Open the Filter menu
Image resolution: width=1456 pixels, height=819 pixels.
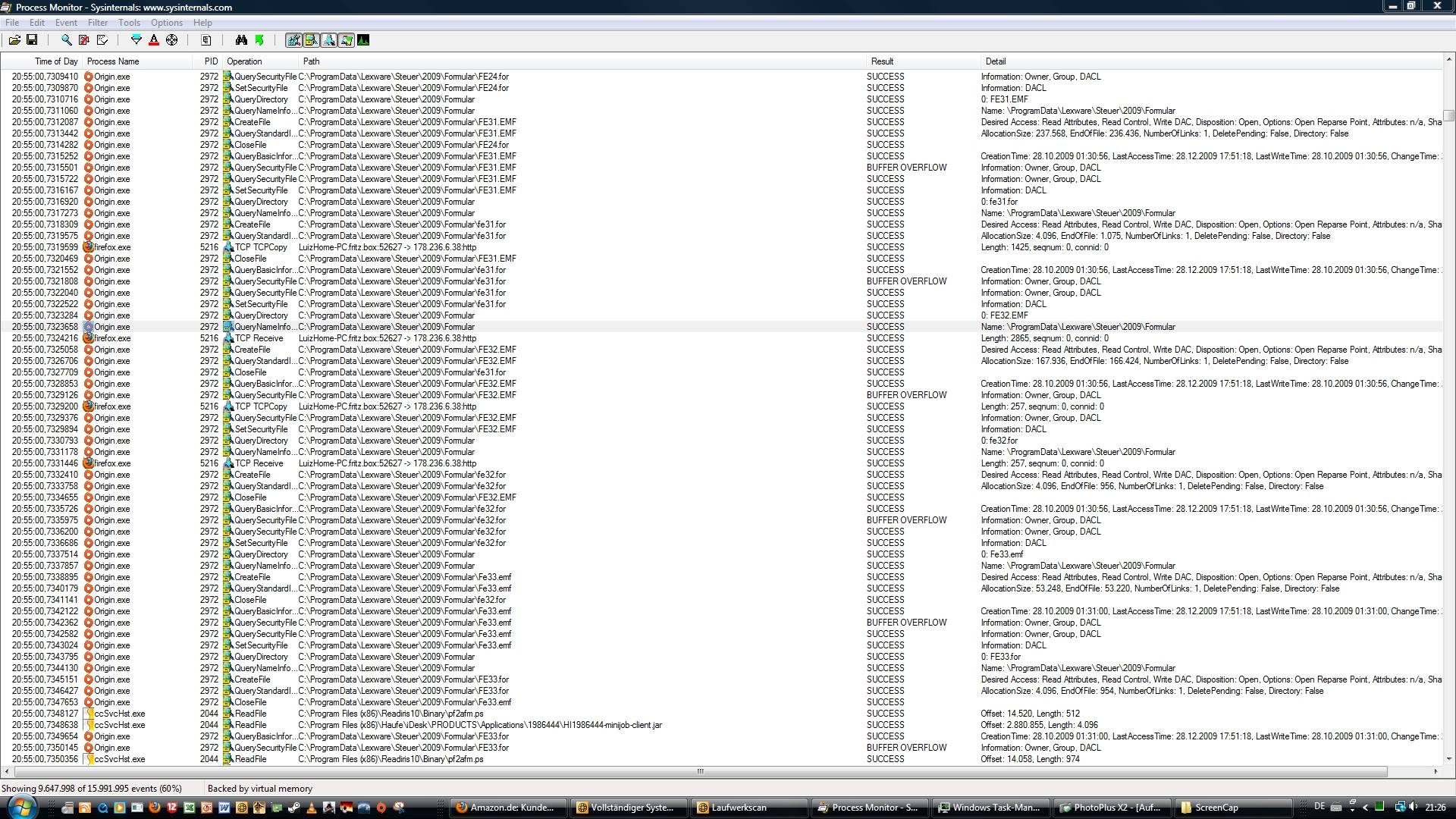click(x=98, y=23)
